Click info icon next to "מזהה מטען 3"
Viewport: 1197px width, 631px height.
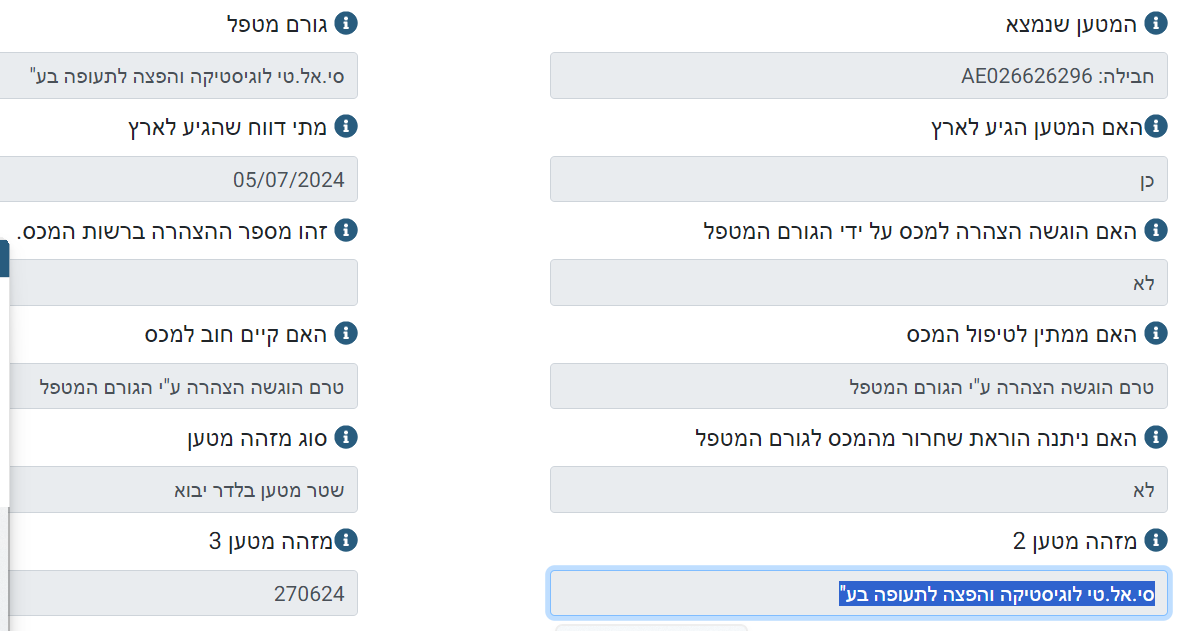click(346, 541)
